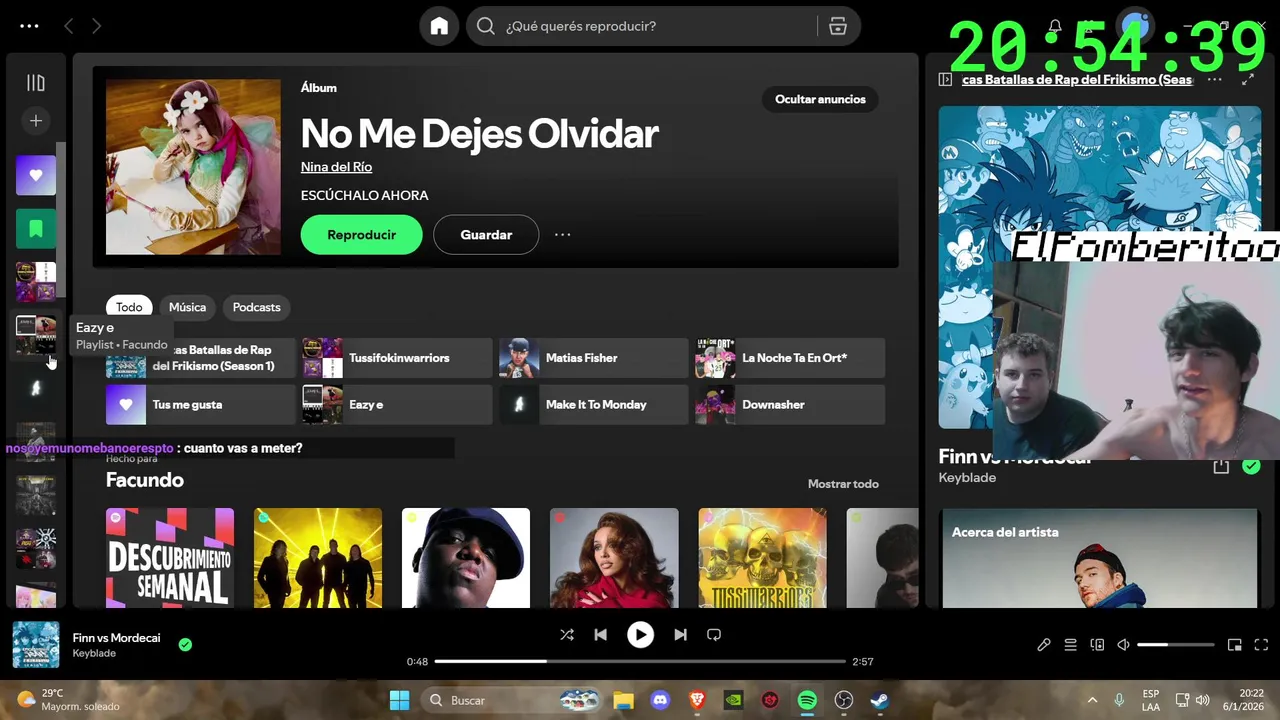
Task: Open the three-dot app menu
Action: click(29, 26)
